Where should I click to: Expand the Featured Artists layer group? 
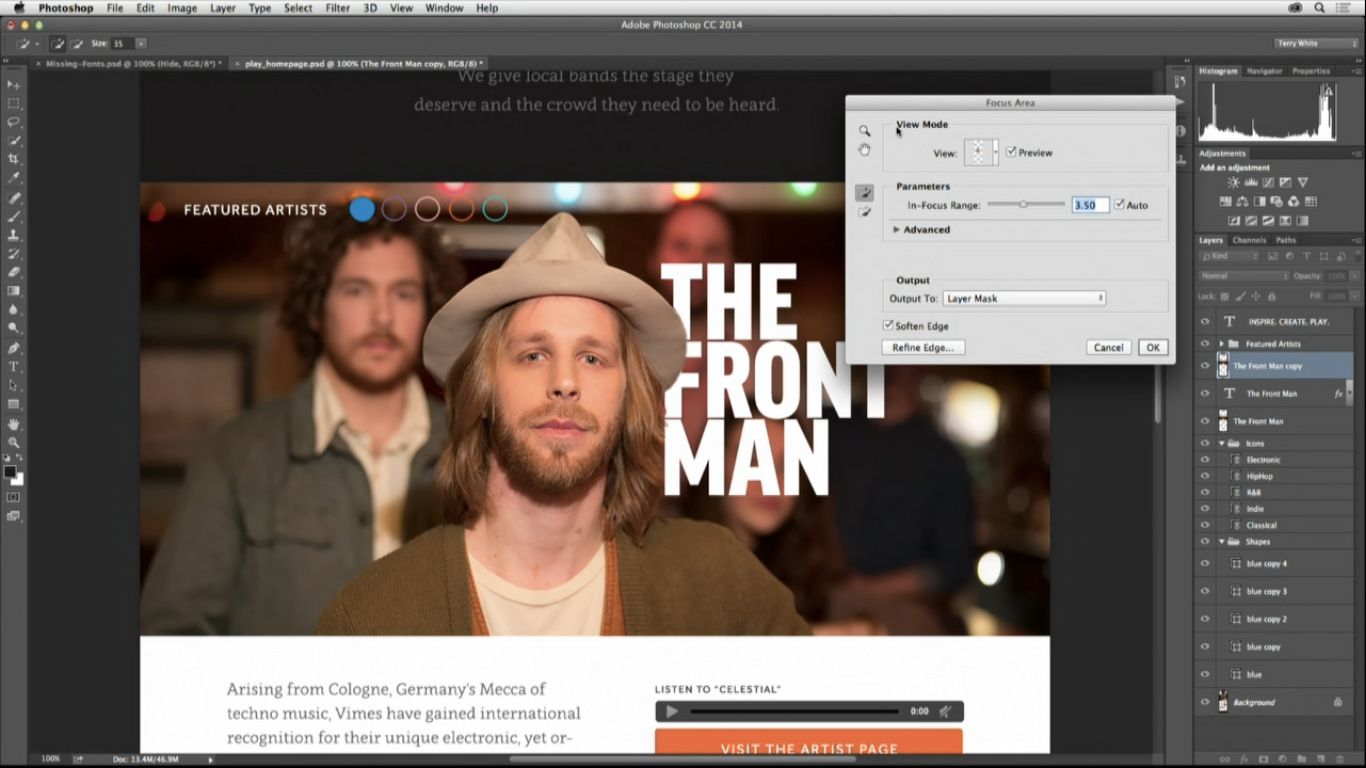(1222, 344)
